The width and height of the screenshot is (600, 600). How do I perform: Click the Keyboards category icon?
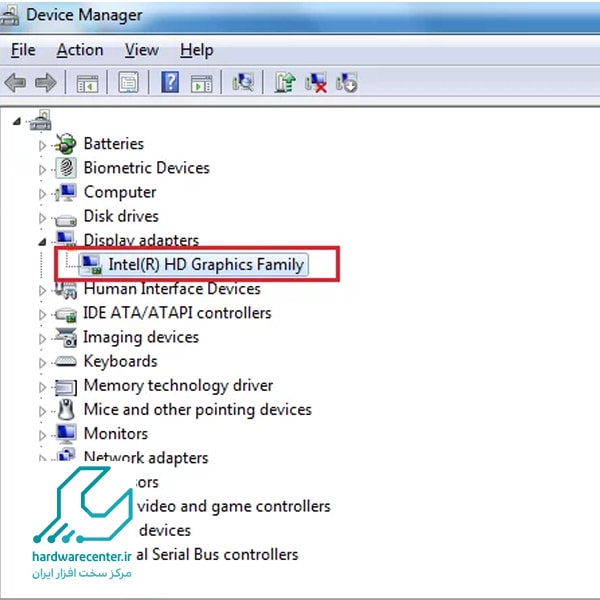coord(66,361)
